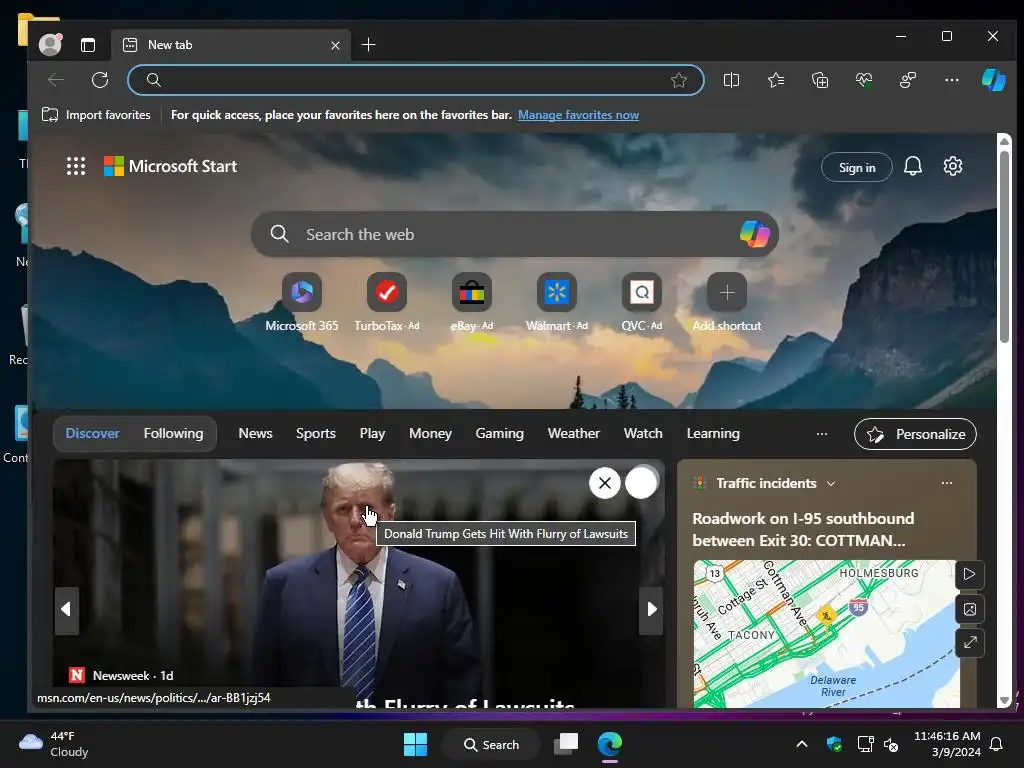Open Browser essentials heart icon

[x=864, y=80]
